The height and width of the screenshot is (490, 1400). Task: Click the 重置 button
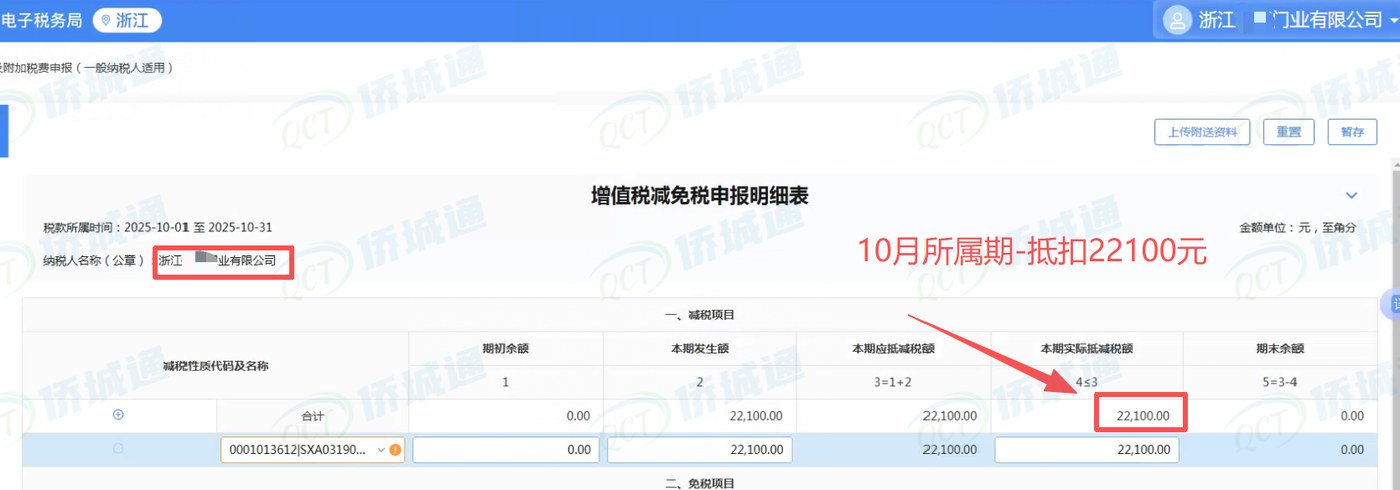tap(1289, 132)
